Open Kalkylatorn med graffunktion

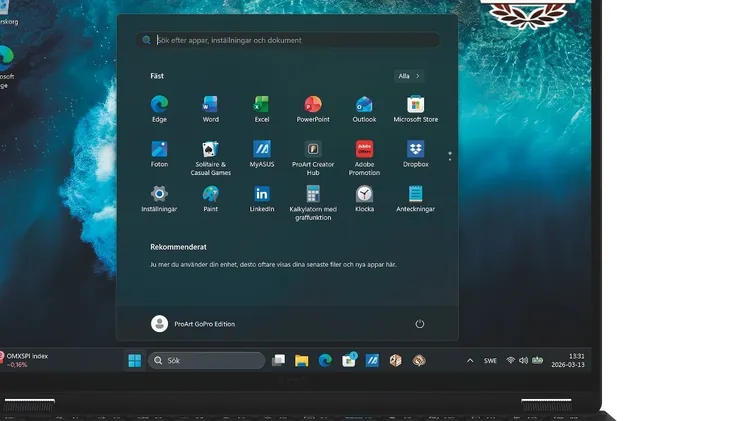[x=313, y=203]
